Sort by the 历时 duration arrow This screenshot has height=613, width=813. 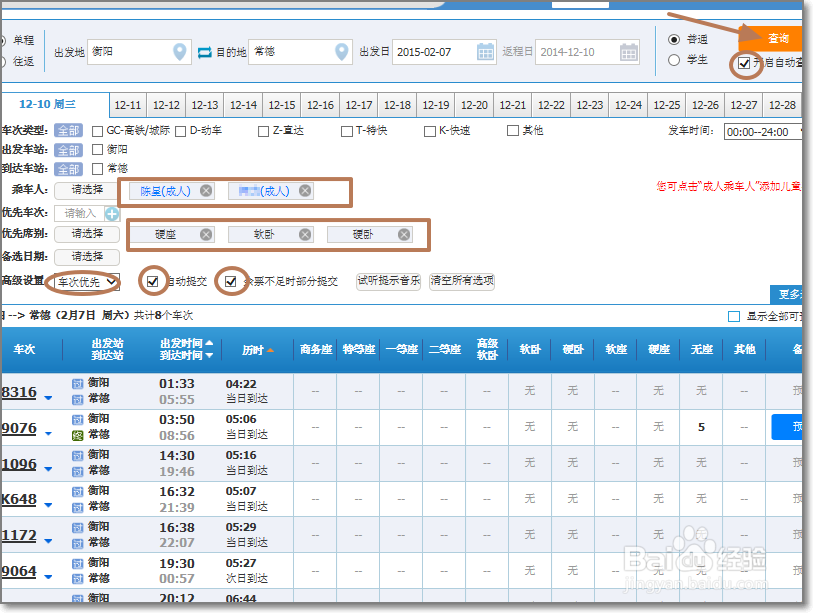[x=270, y=351]
